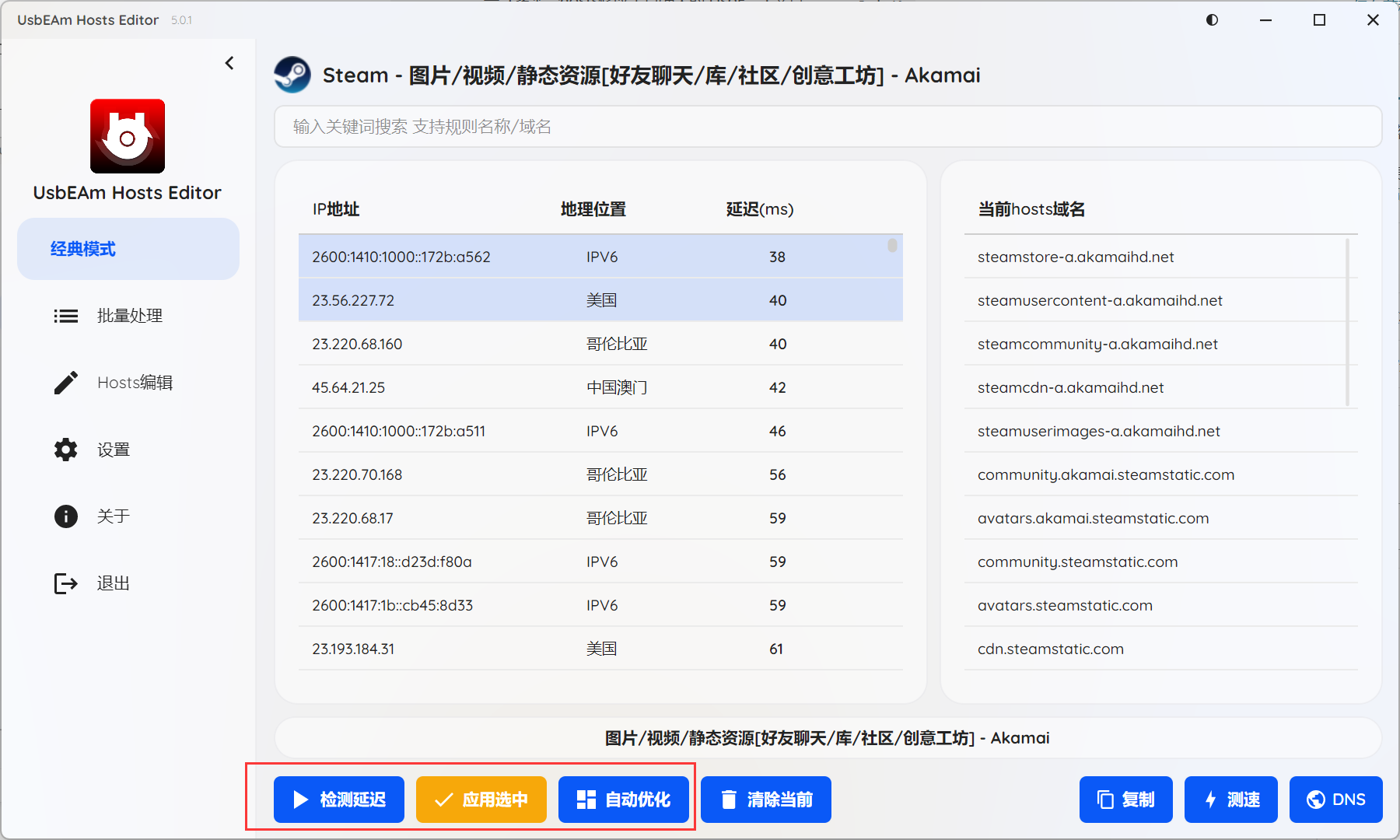Open the 设置 gear icon

pos(66,450)
